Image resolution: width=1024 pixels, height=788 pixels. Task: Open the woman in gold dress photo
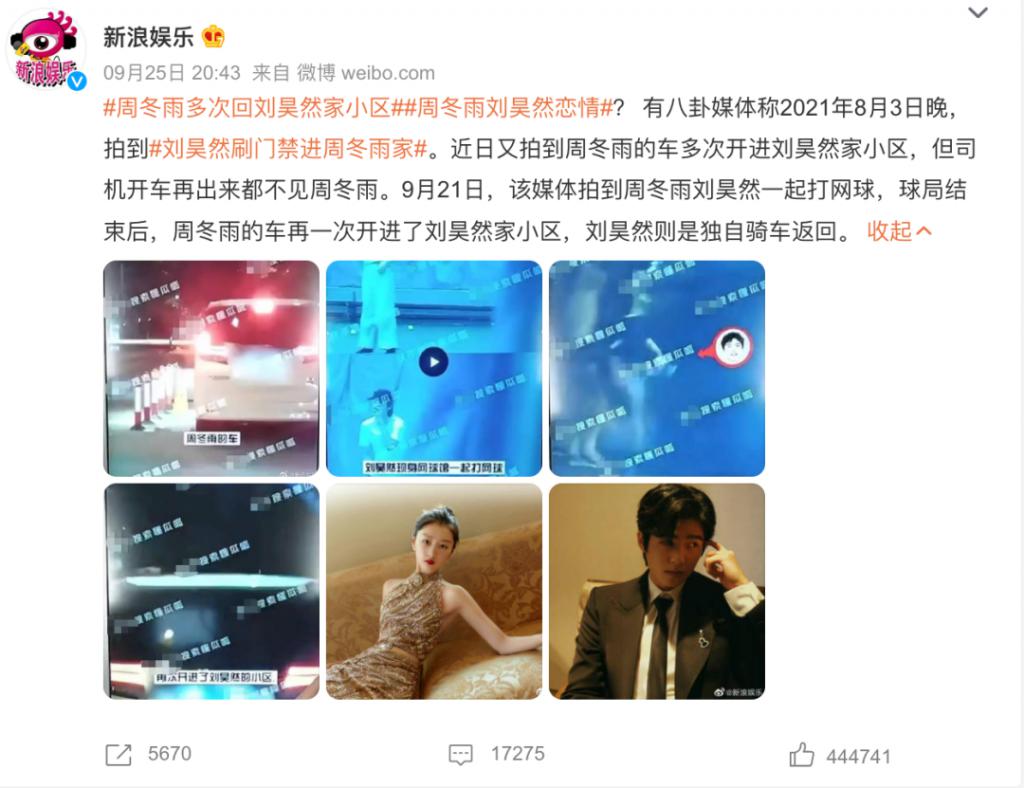pyautogui.click(x=434, y=591)
